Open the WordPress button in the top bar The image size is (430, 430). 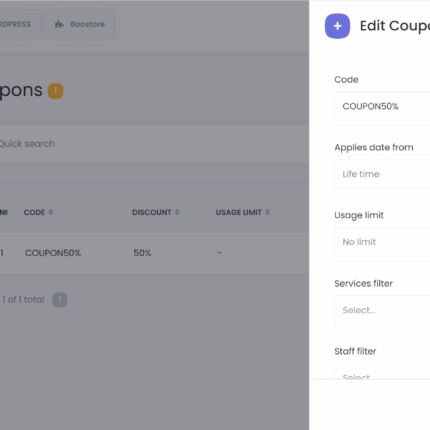(x=15, y=24)
